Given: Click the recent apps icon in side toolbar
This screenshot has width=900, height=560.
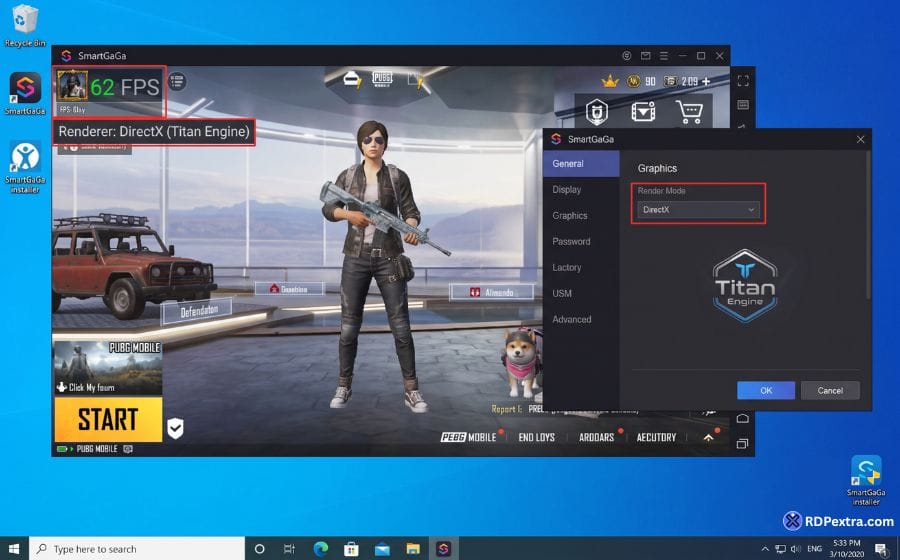Looking at the screenshot, I should coord(743,444).
